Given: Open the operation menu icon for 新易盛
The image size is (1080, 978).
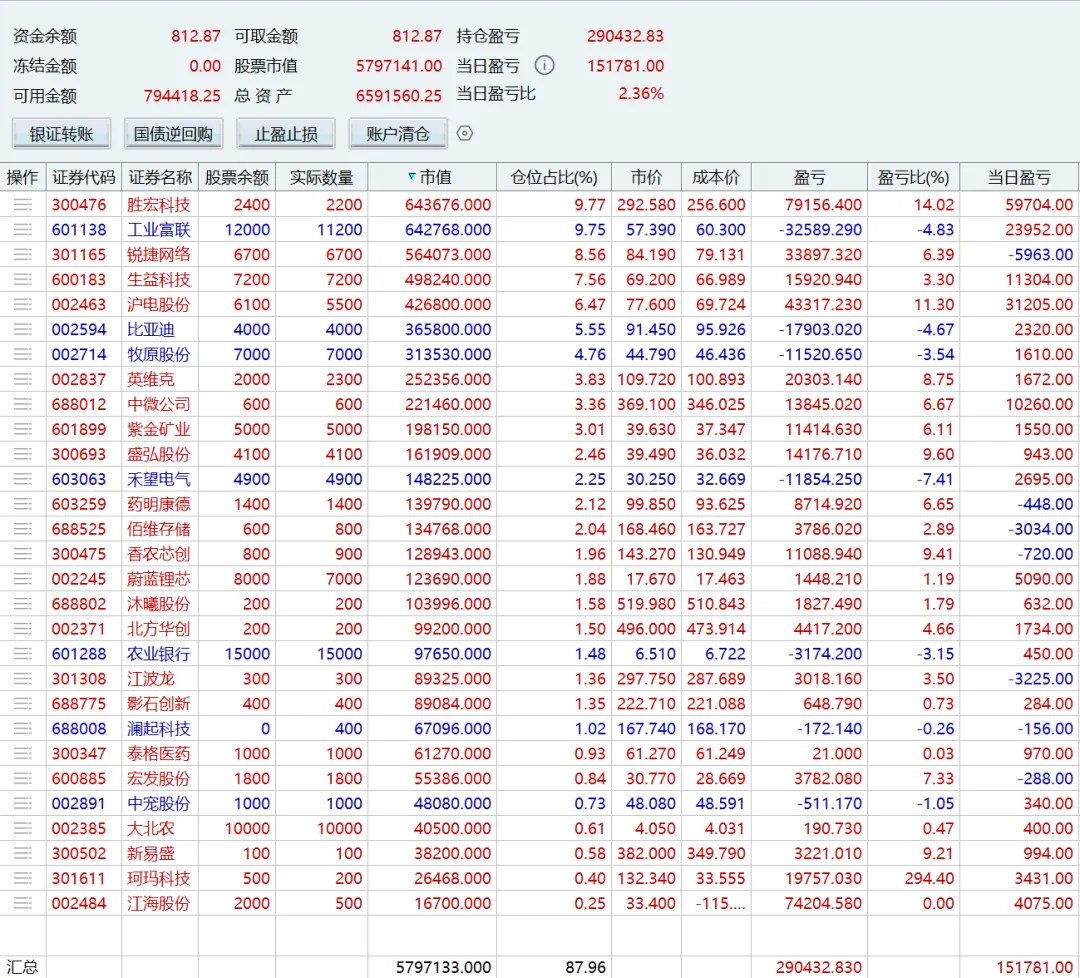Looking at the screenshot, I should coord(23,853).
